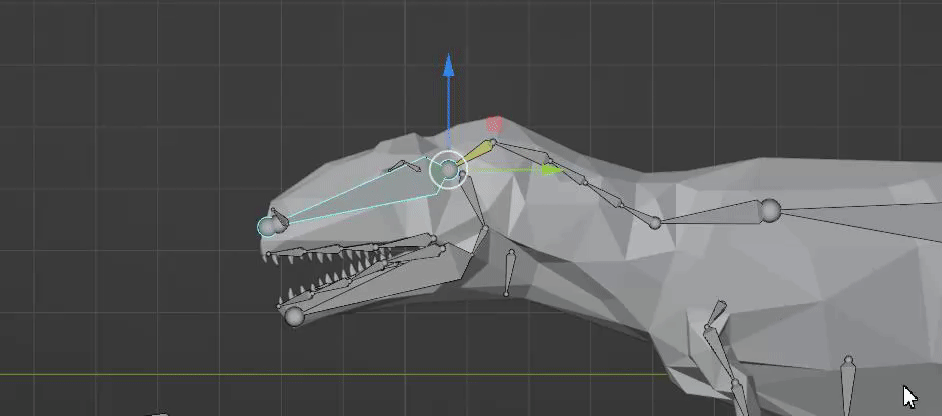Select the large spine joint sphere
This screenshot has width=942, height=416.
click(x=771, y=210)
